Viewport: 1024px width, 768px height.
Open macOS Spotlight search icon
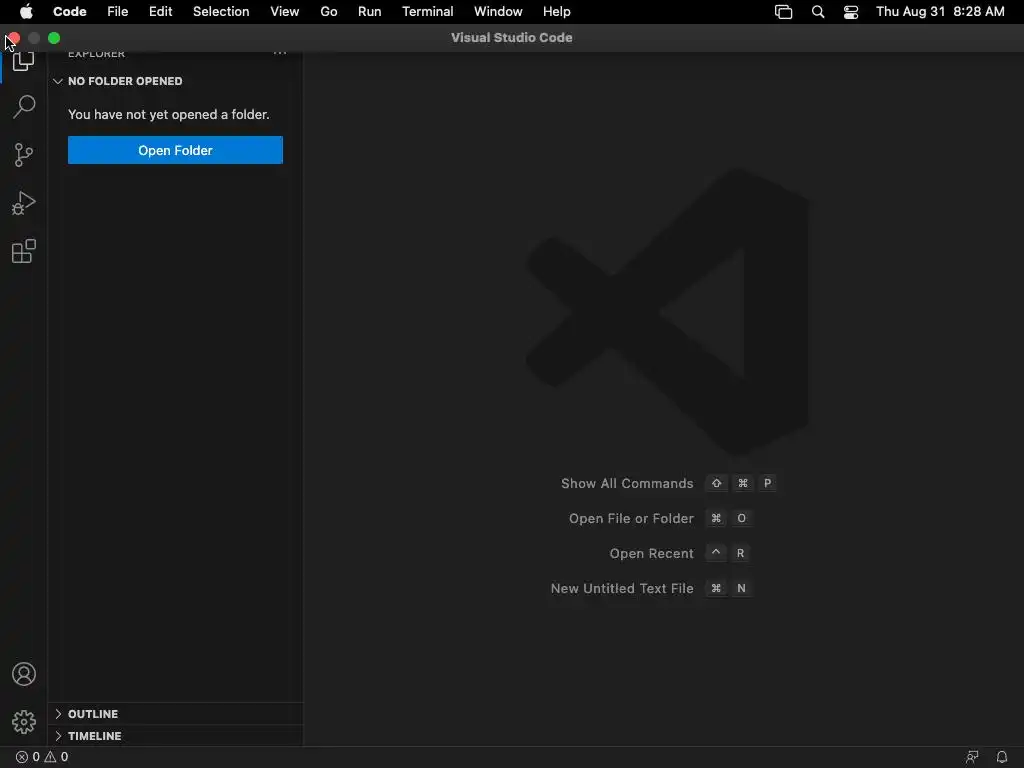818,12
